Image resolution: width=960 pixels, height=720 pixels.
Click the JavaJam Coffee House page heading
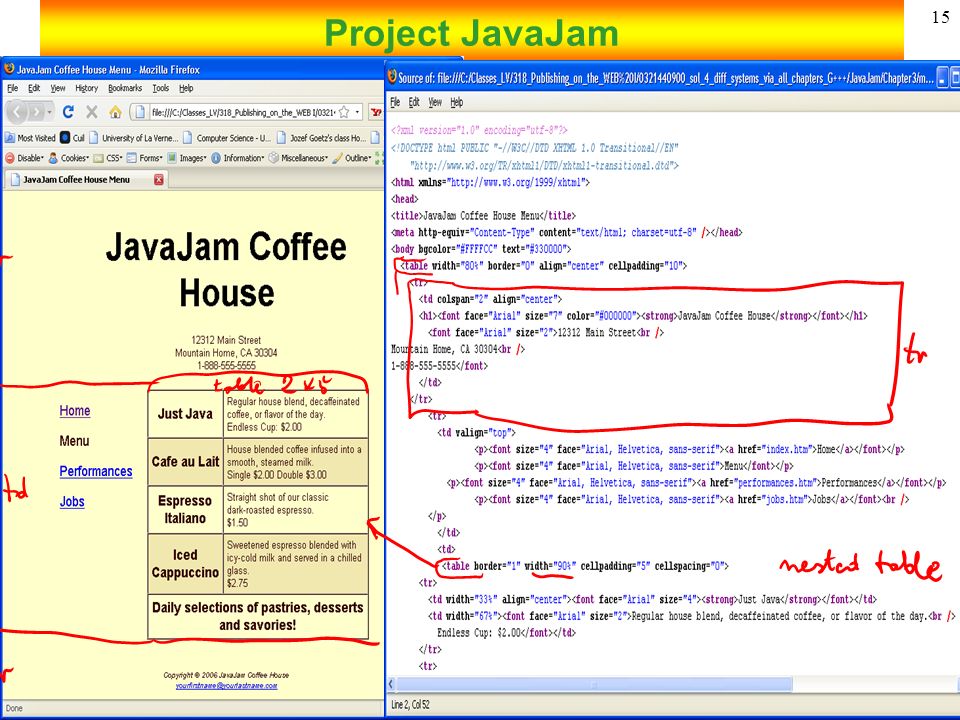coord(227,269)
